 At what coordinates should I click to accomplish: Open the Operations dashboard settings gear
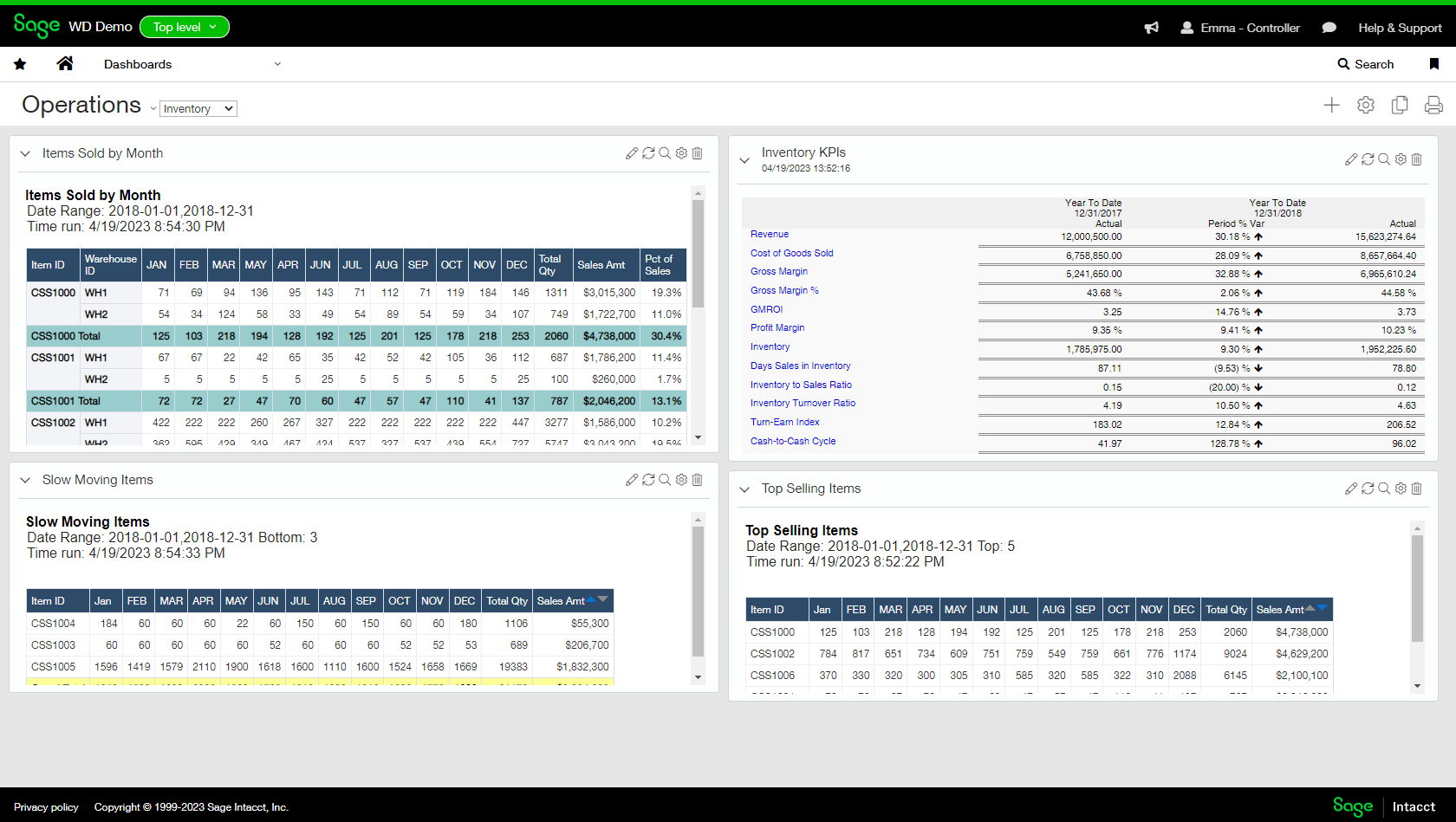1366,105
